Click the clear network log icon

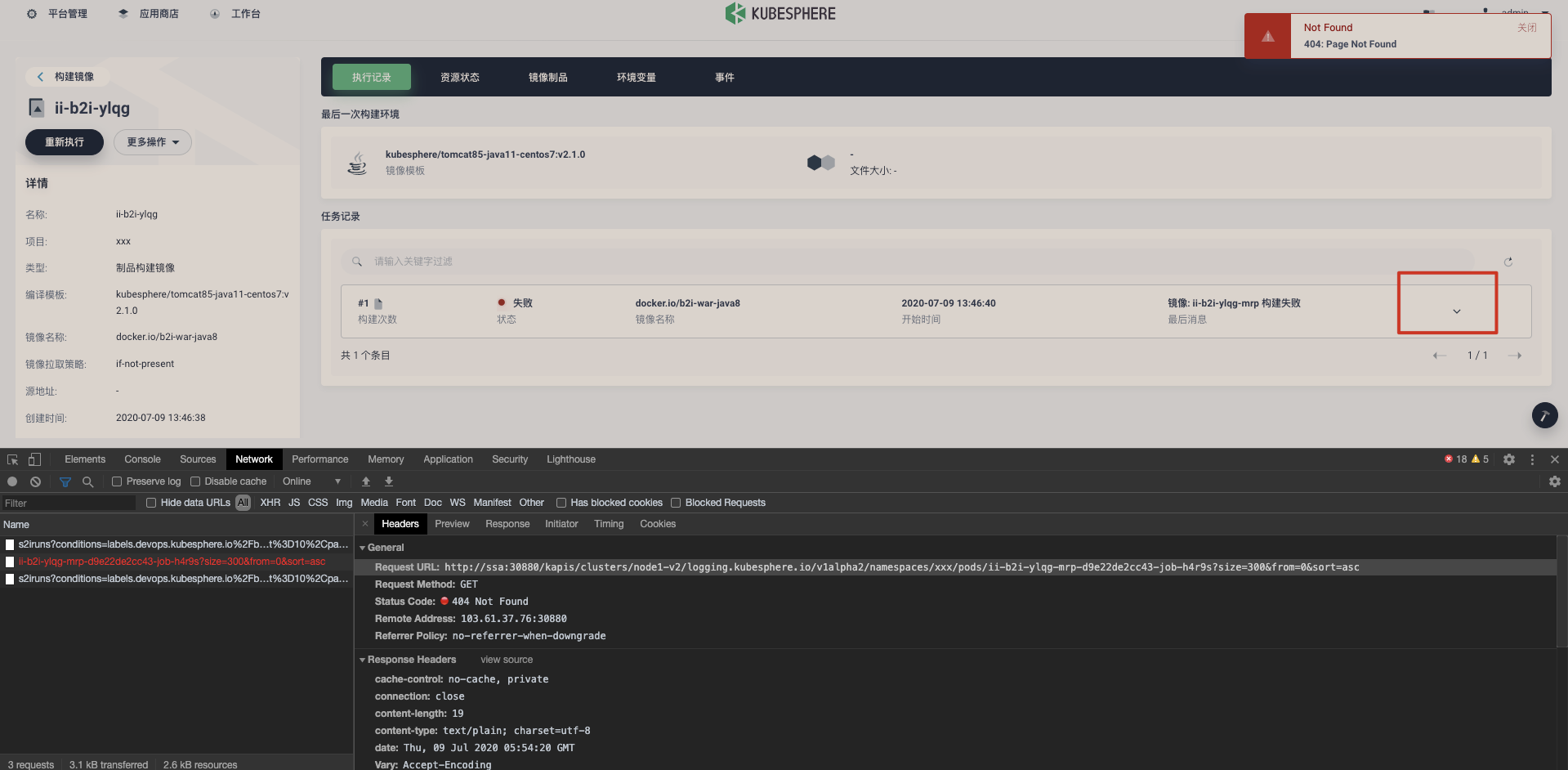pyautogui.click(x=35, y=481)
